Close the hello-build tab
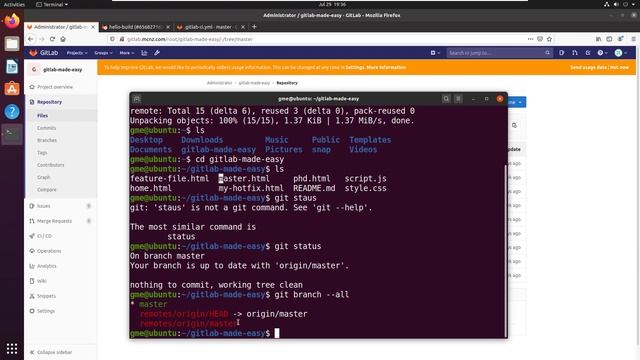640x360 pixels. pyautogui.click(x=168, y=27)
